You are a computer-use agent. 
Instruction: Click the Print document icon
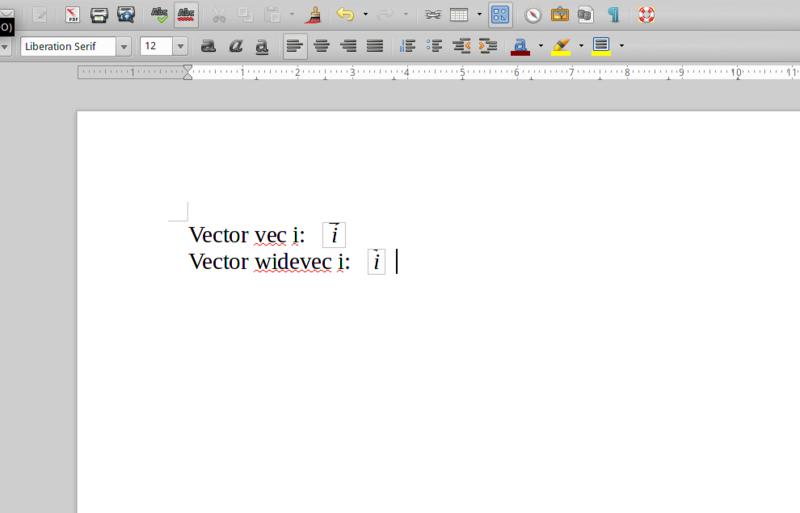[x=99, y=15]
